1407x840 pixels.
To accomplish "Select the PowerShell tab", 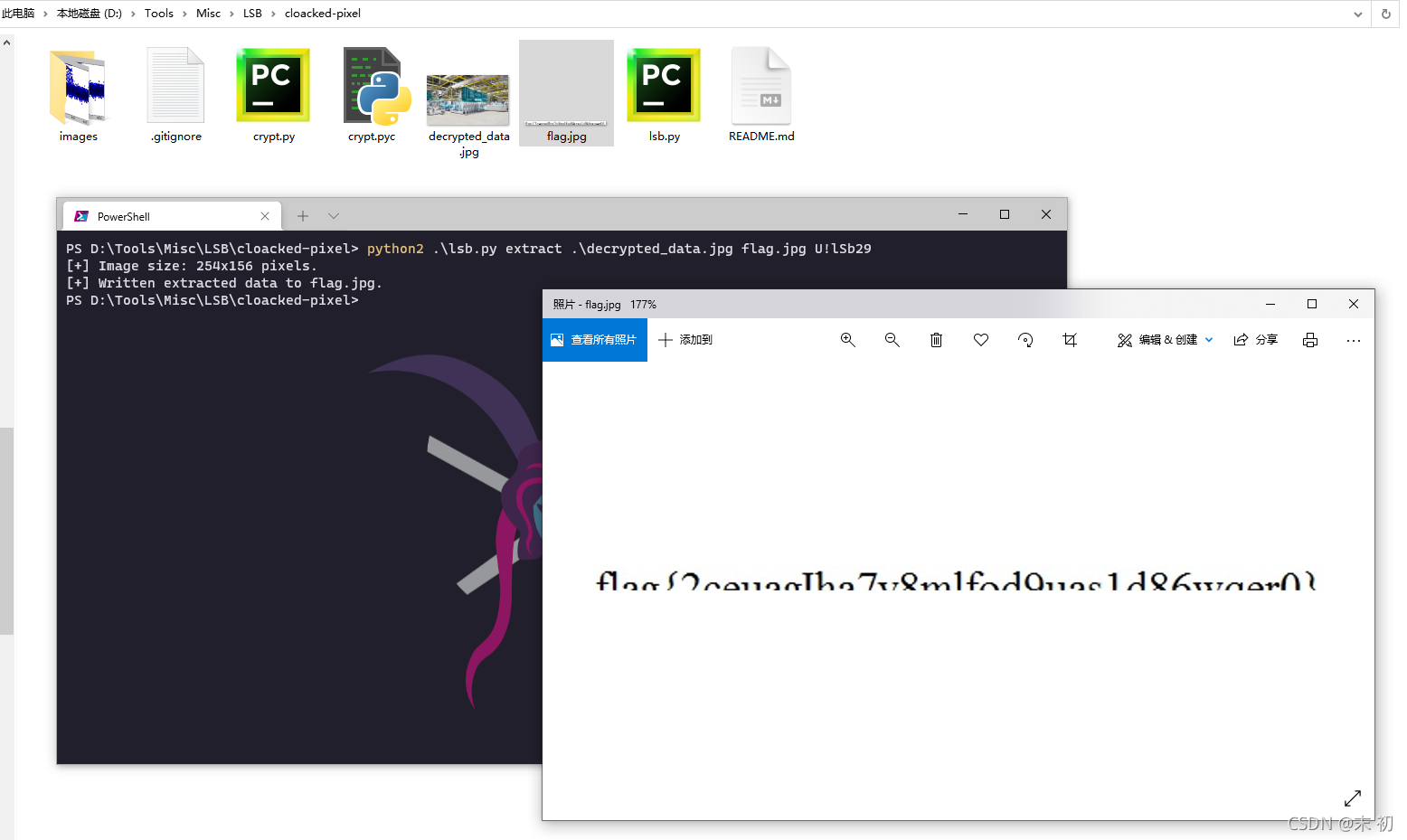I will (172, 216).
